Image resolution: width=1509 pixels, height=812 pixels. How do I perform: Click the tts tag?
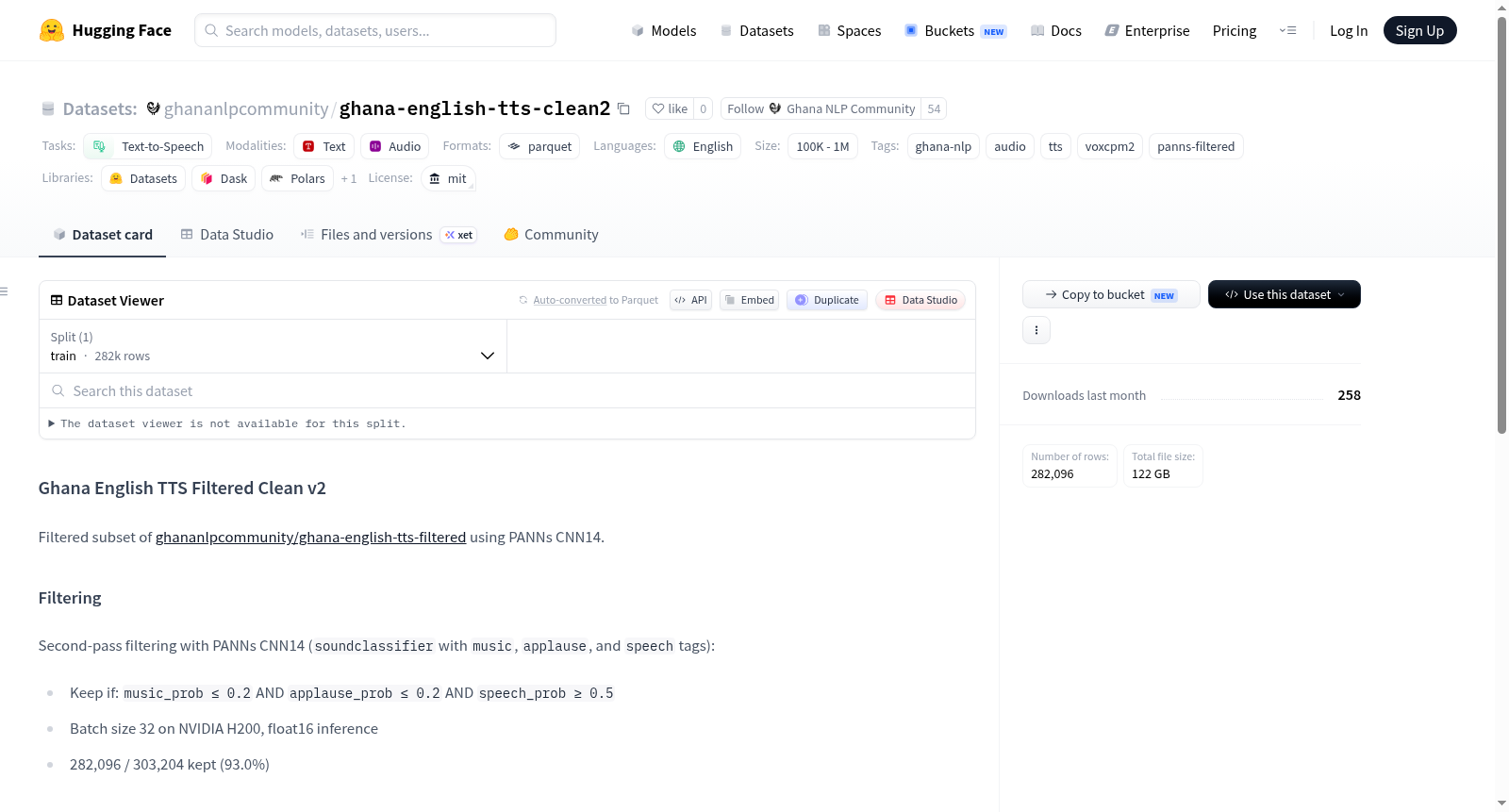click(1055, 146)
